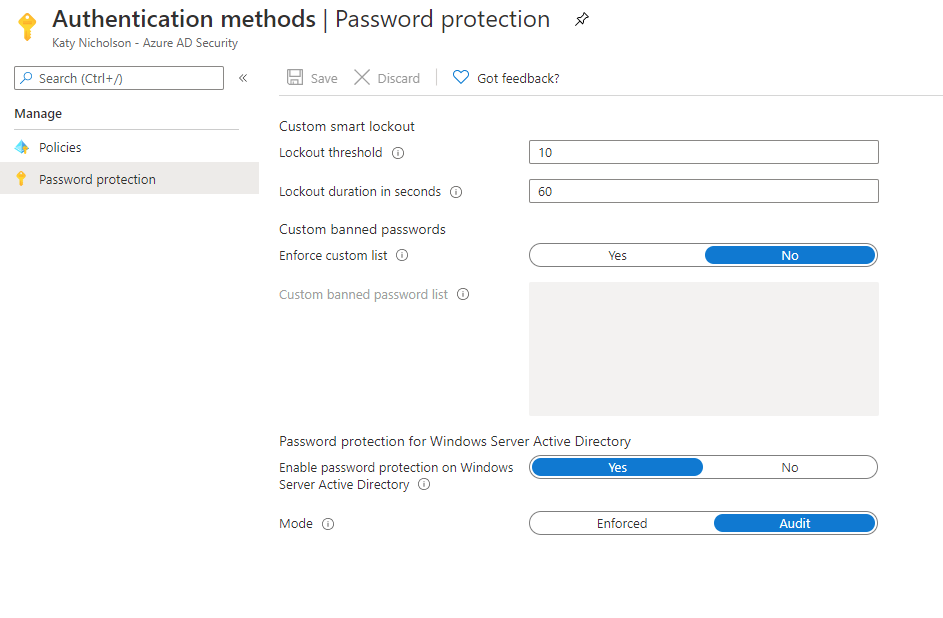This screenshot has width=943, height=618.
Task: Click the Got feedback heart icon
Action: click(461, 78)
